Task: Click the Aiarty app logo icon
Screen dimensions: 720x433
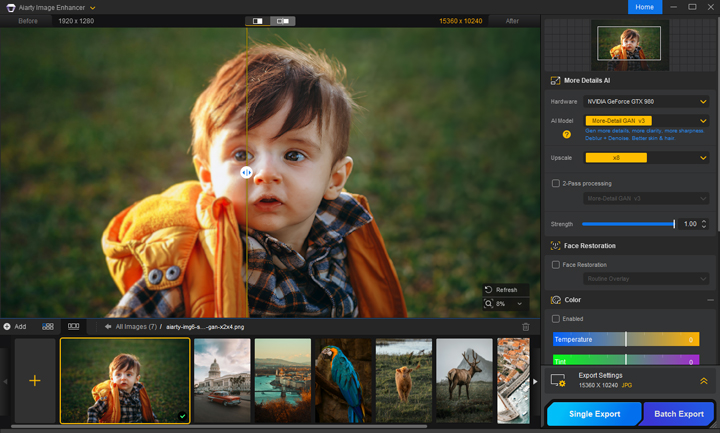Action: (10, 7)
